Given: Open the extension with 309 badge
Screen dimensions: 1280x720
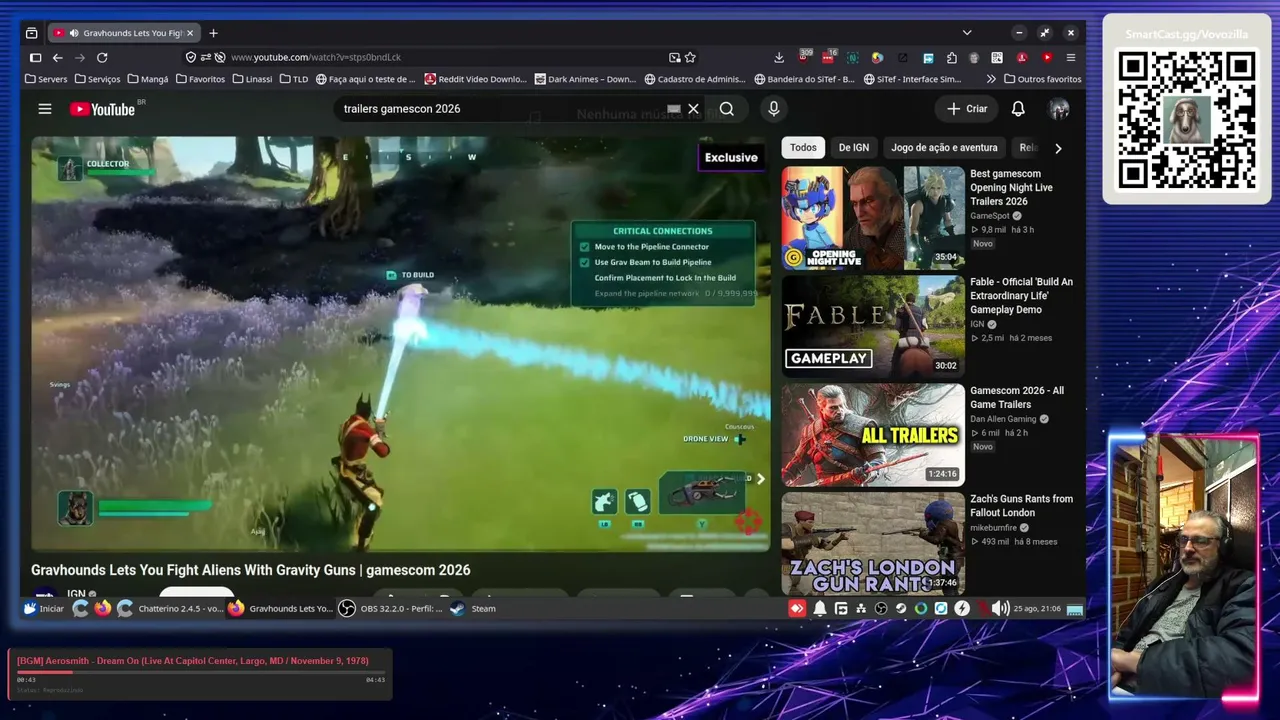Looking at the screenshot, I should [x=804, y=57].
